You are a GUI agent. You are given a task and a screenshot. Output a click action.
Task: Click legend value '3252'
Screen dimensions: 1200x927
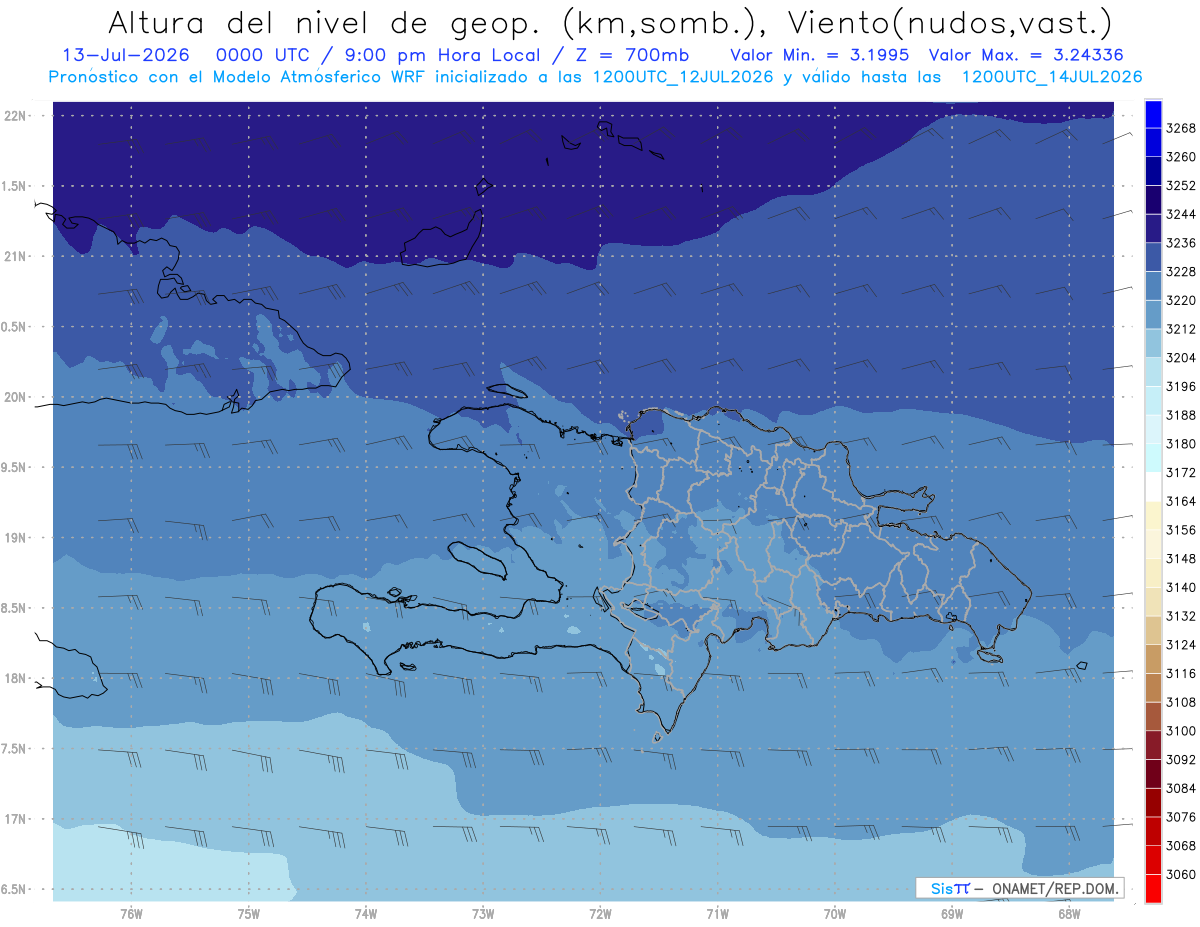point(1181,185)
